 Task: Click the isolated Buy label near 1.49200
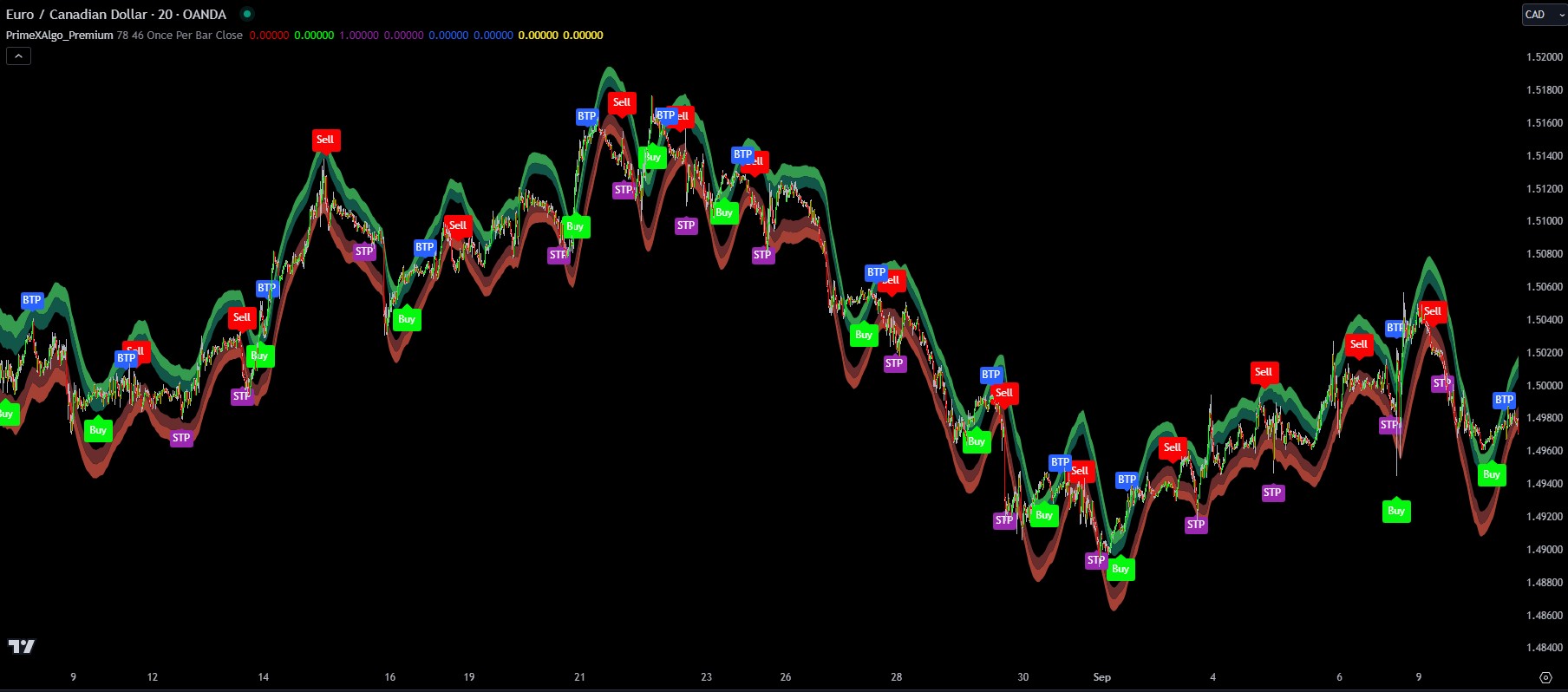[x=1396, y=511]
